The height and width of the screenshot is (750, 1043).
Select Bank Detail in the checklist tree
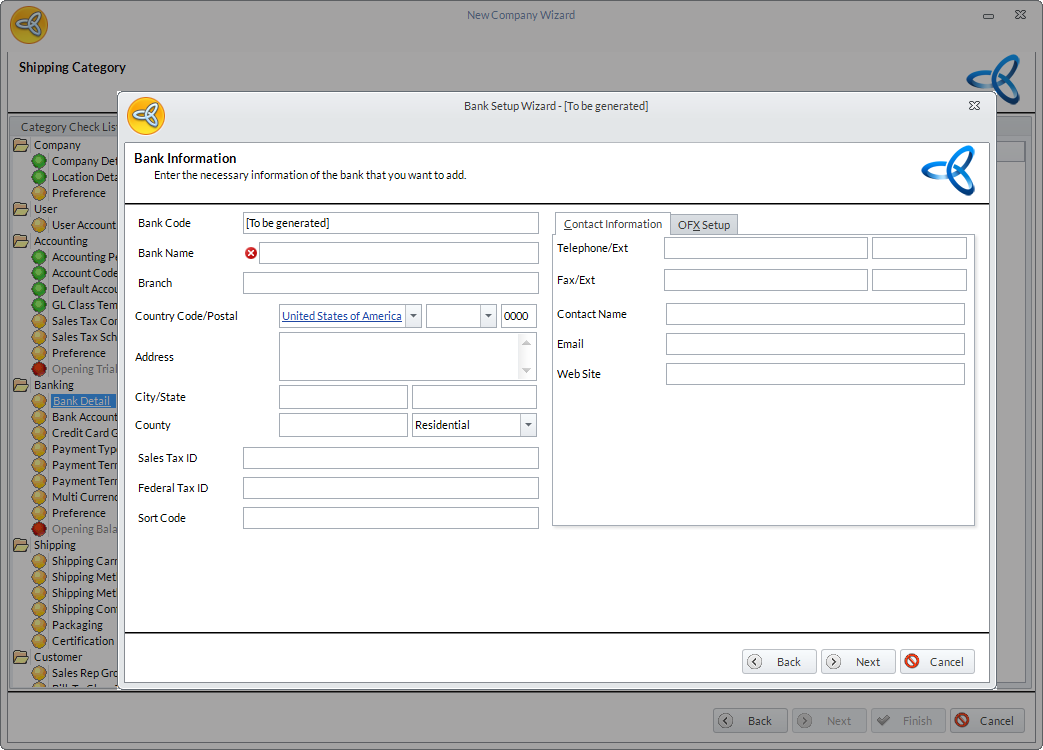pyautogui.click(x=81, y=401)
